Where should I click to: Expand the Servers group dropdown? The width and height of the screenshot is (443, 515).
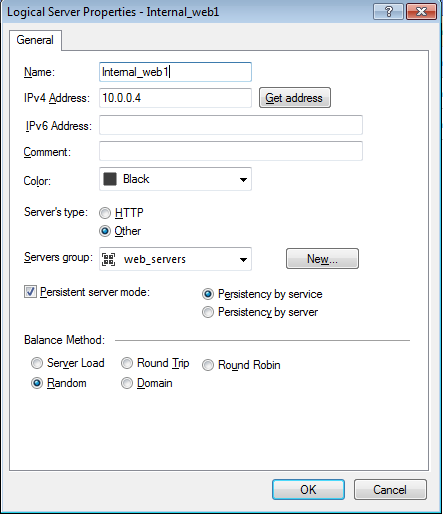pos(243,260)
